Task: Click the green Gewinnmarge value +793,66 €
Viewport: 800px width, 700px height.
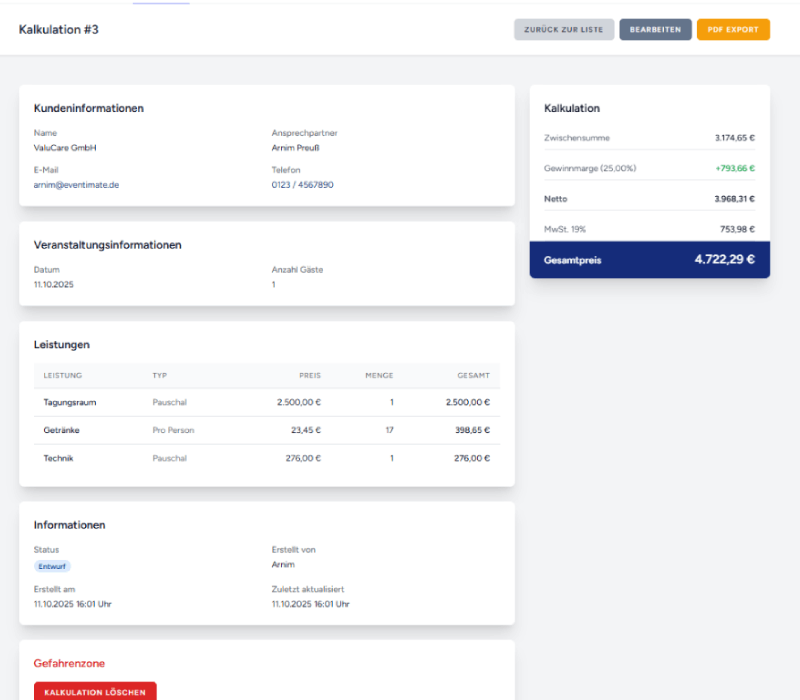Action: (734, 168)
